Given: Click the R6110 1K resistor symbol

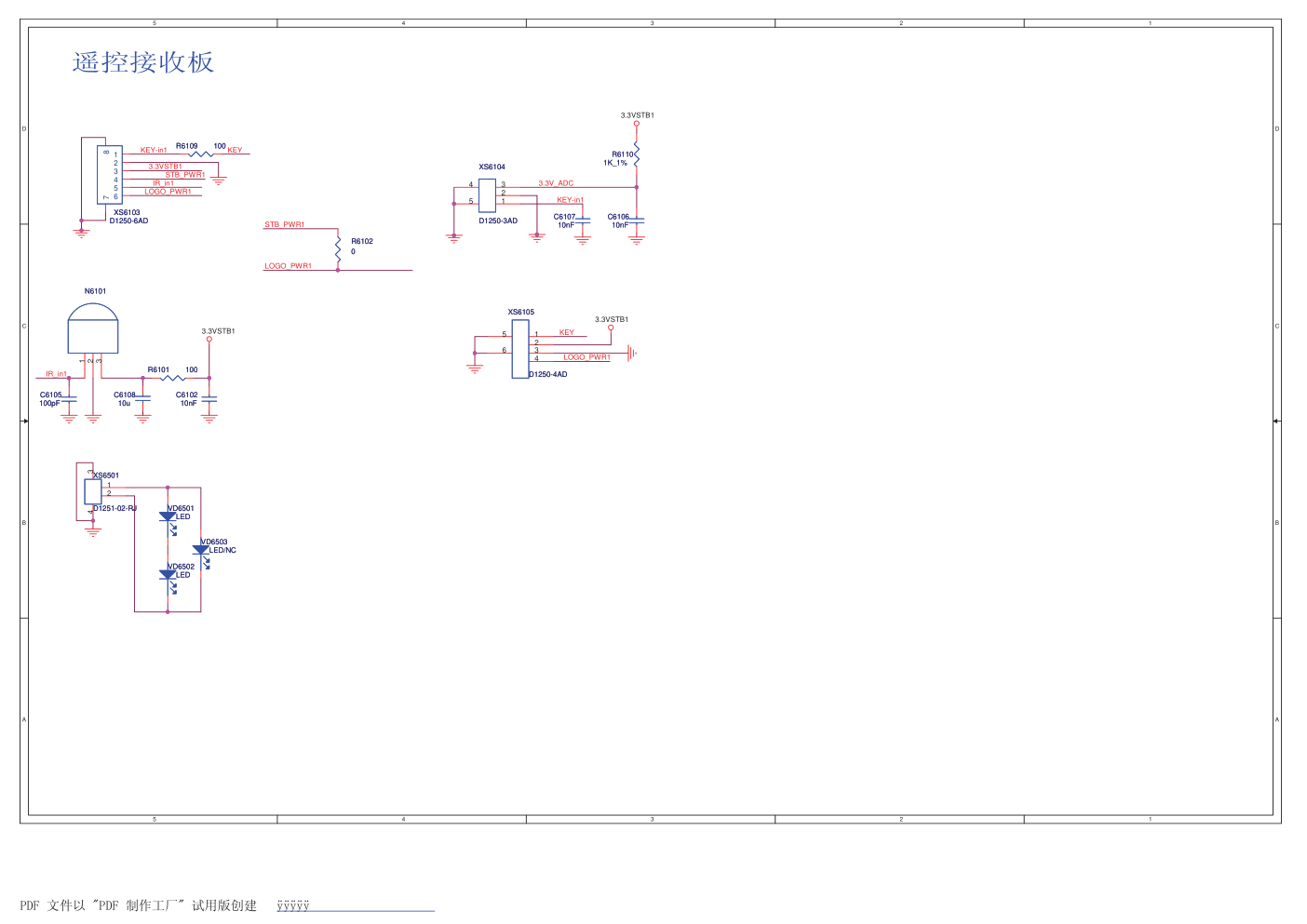Looking at the screenshot, I should tap(637, 156).
